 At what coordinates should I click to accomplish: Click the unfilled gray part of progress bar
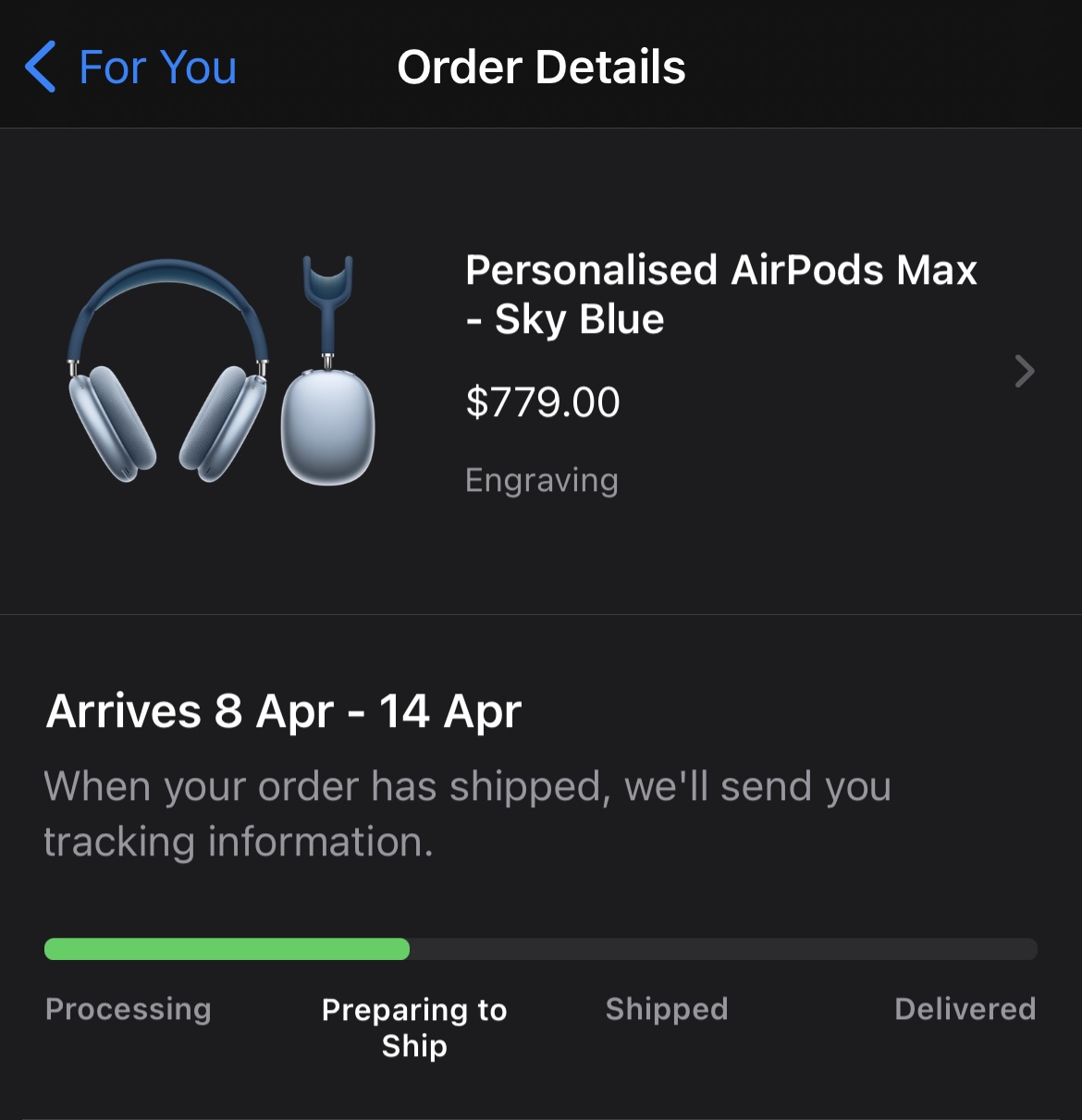(721, 949)
